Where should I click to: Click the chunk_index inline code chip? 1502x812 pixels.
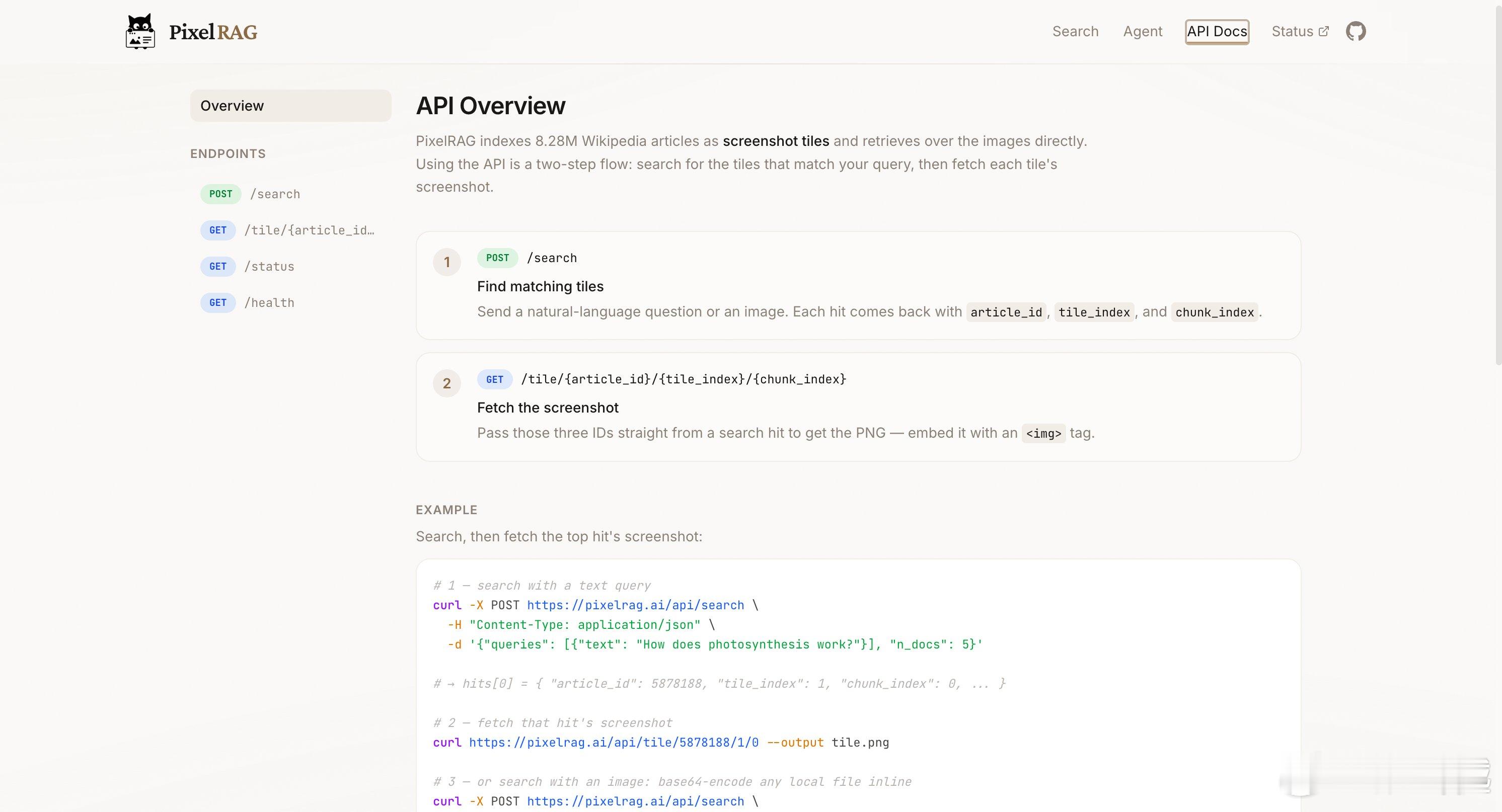point(1215,312)
